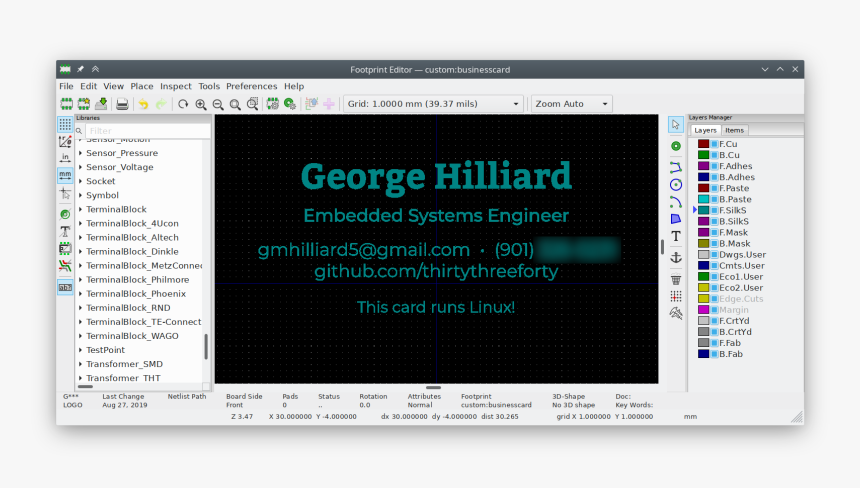Expand the TestPoint library

click(x=81, y=350)
